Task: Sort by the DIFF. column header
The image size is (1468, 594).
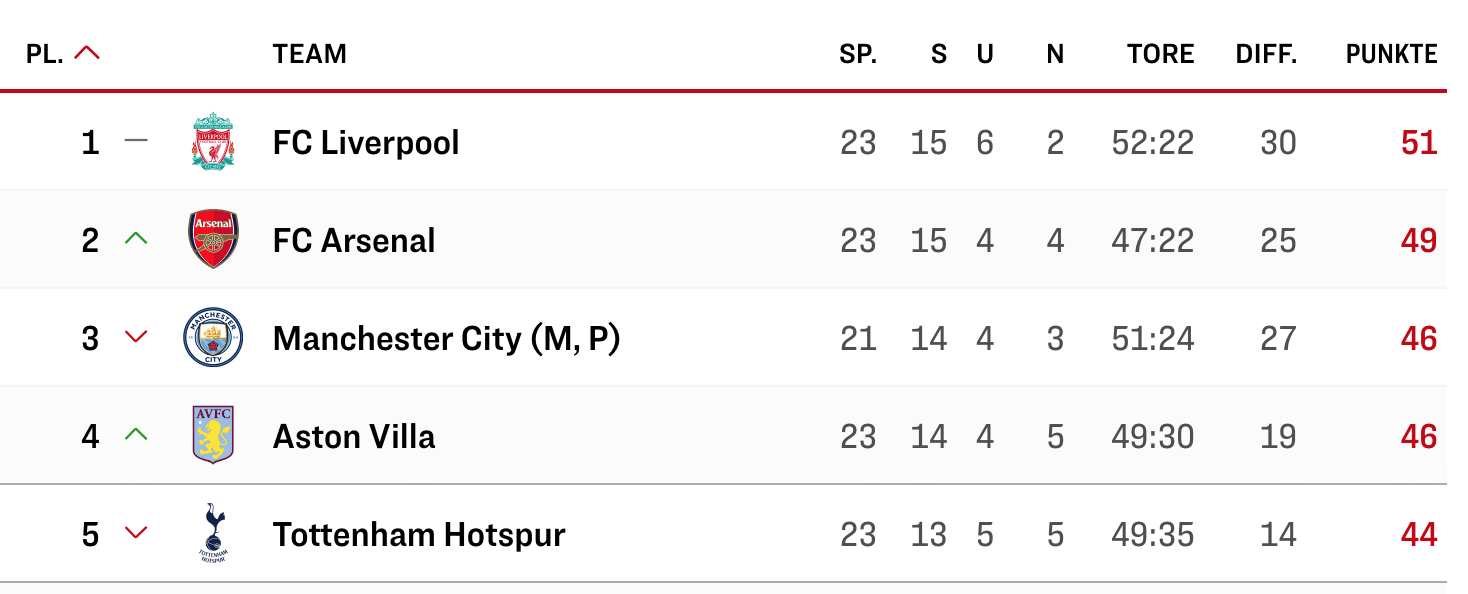Action: [x=1266, y=54]
